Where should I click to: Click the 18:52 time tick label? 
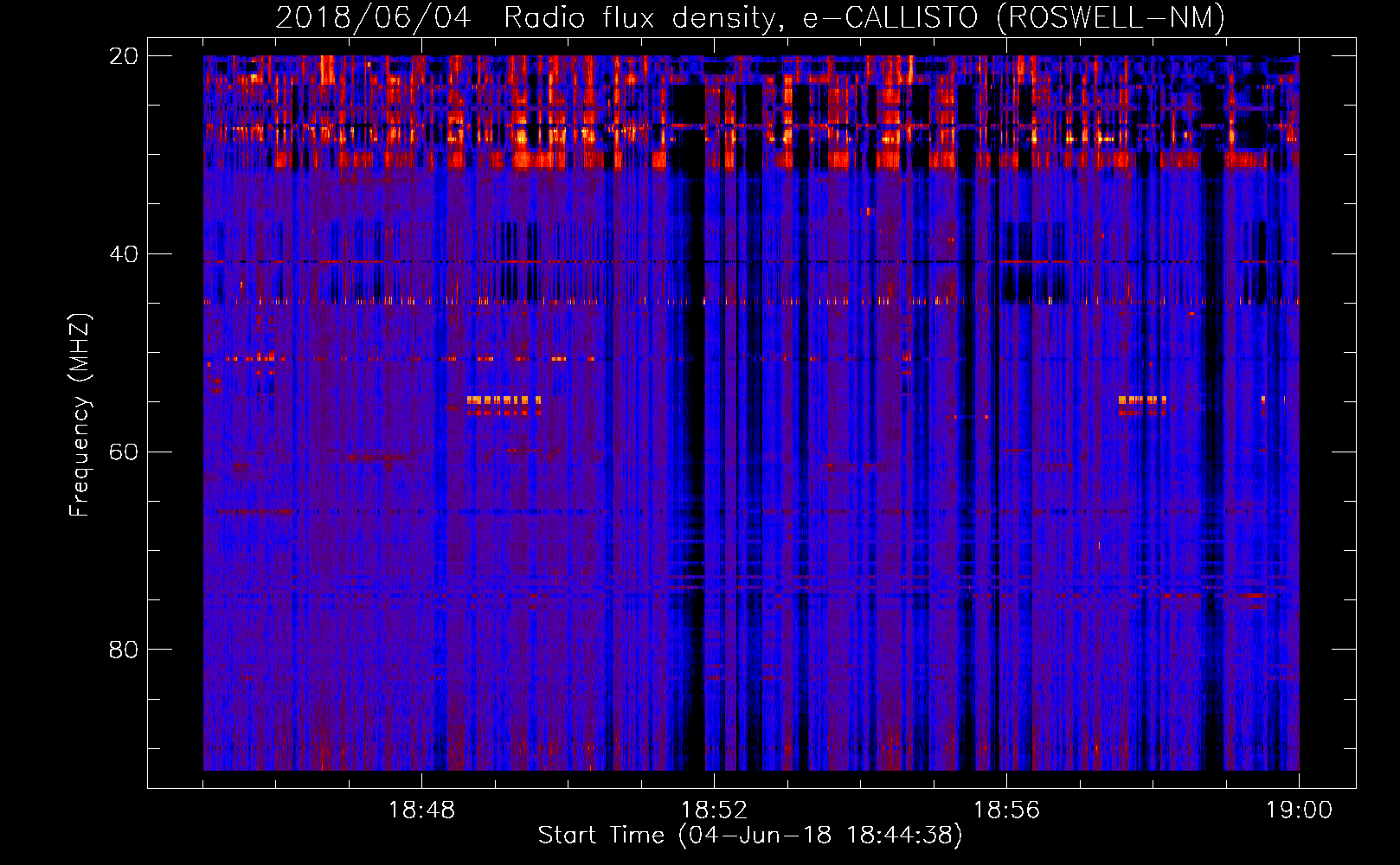point(714,811)
